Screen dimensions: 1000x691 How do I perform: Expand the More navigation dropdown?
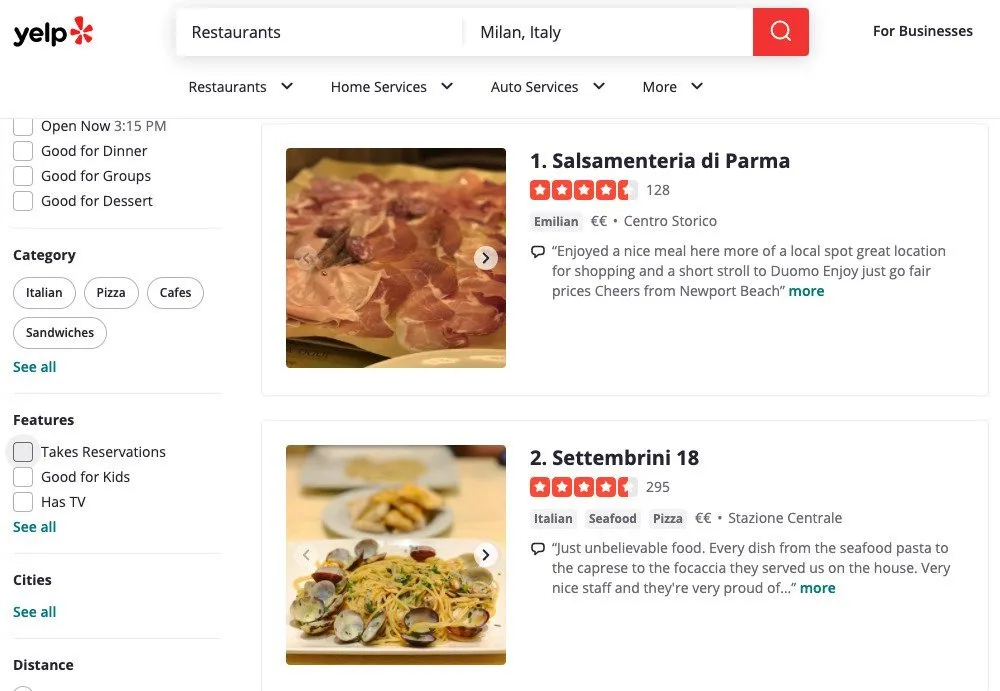tap(671, 87)
